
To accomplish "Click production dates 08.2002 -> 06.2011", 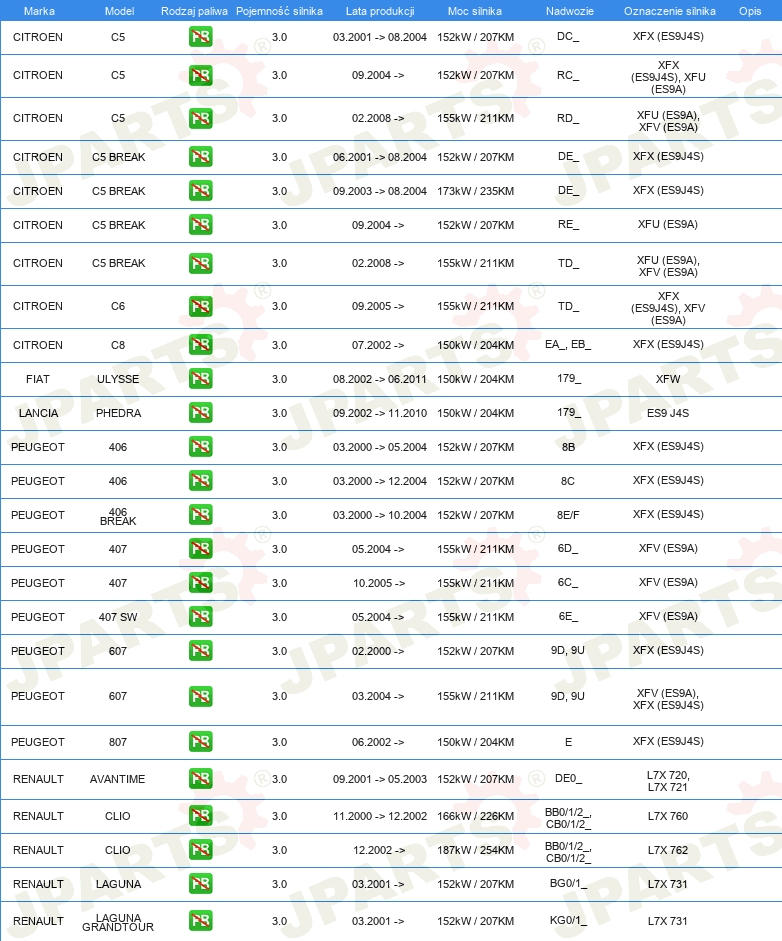I will point(379,379).
